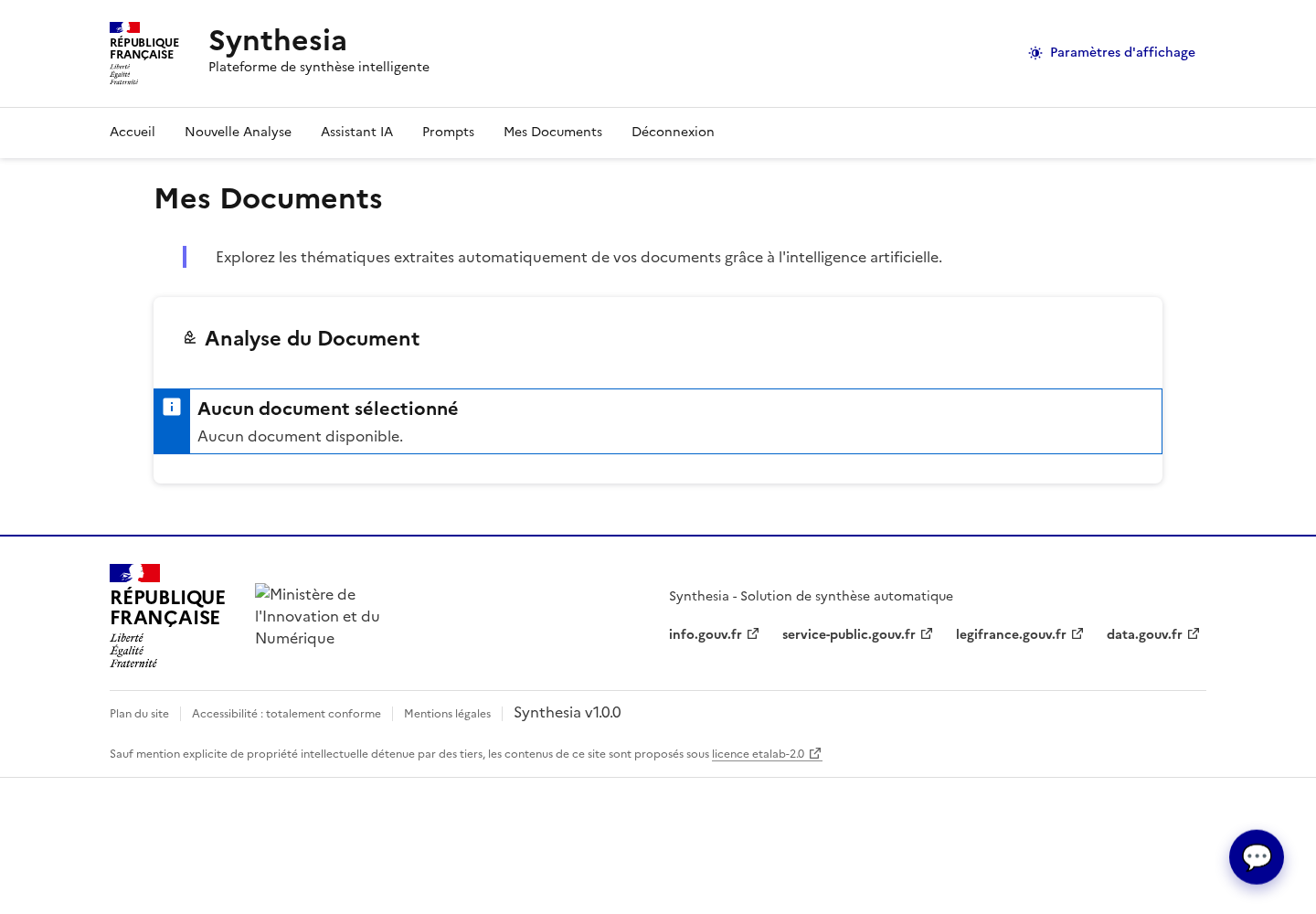
Task: View Accessibilité : totalement conforme page
Action: pyautogui.click(x=286, y=714)
